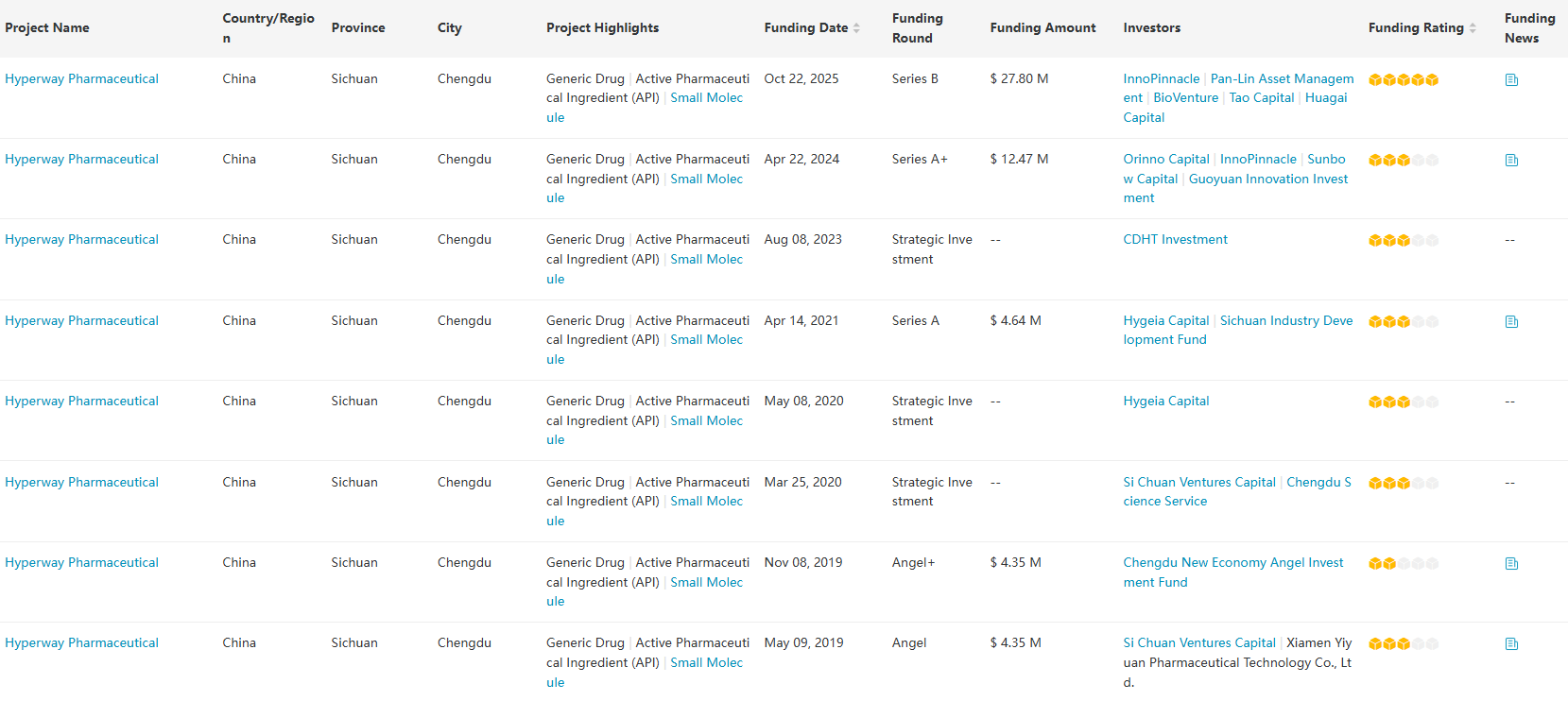Open Tao Capital investor link
Image resolution: width=1568 pixels, height=701 pixels.
1261,98
